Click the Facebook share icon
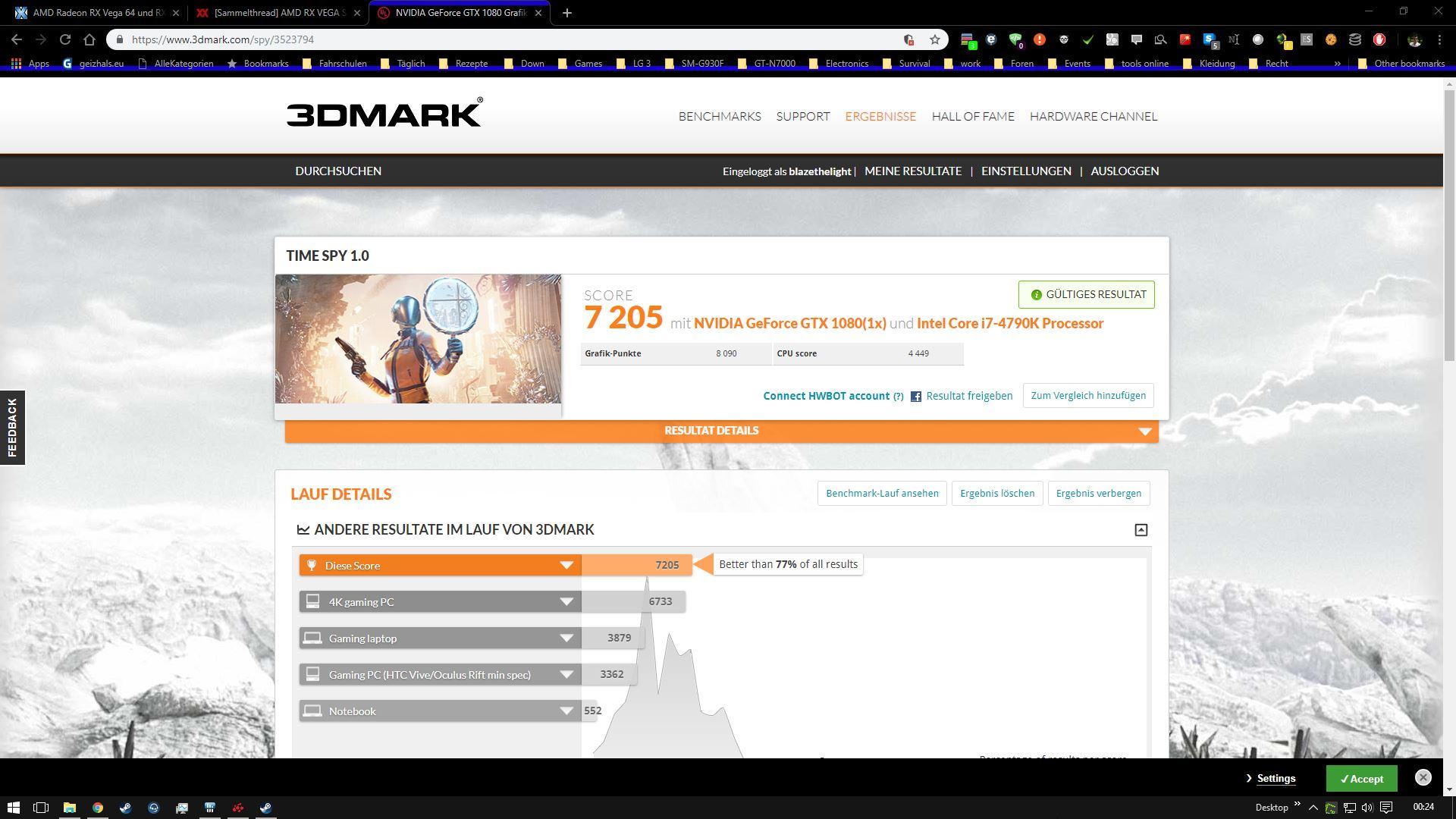Screen dimensions: 1456x819 915,396
